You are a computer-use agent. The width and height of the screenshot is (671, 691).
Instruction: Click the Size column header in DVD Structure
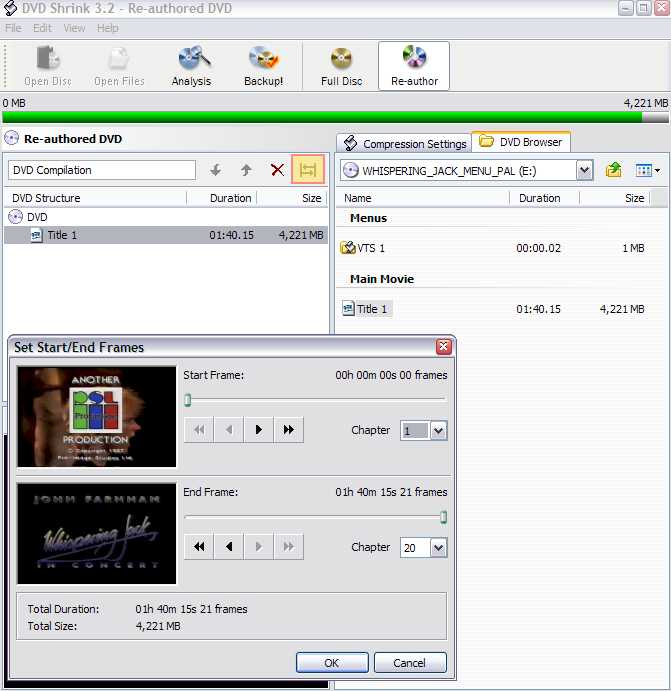pyautogui.click(x=293, y=198)
